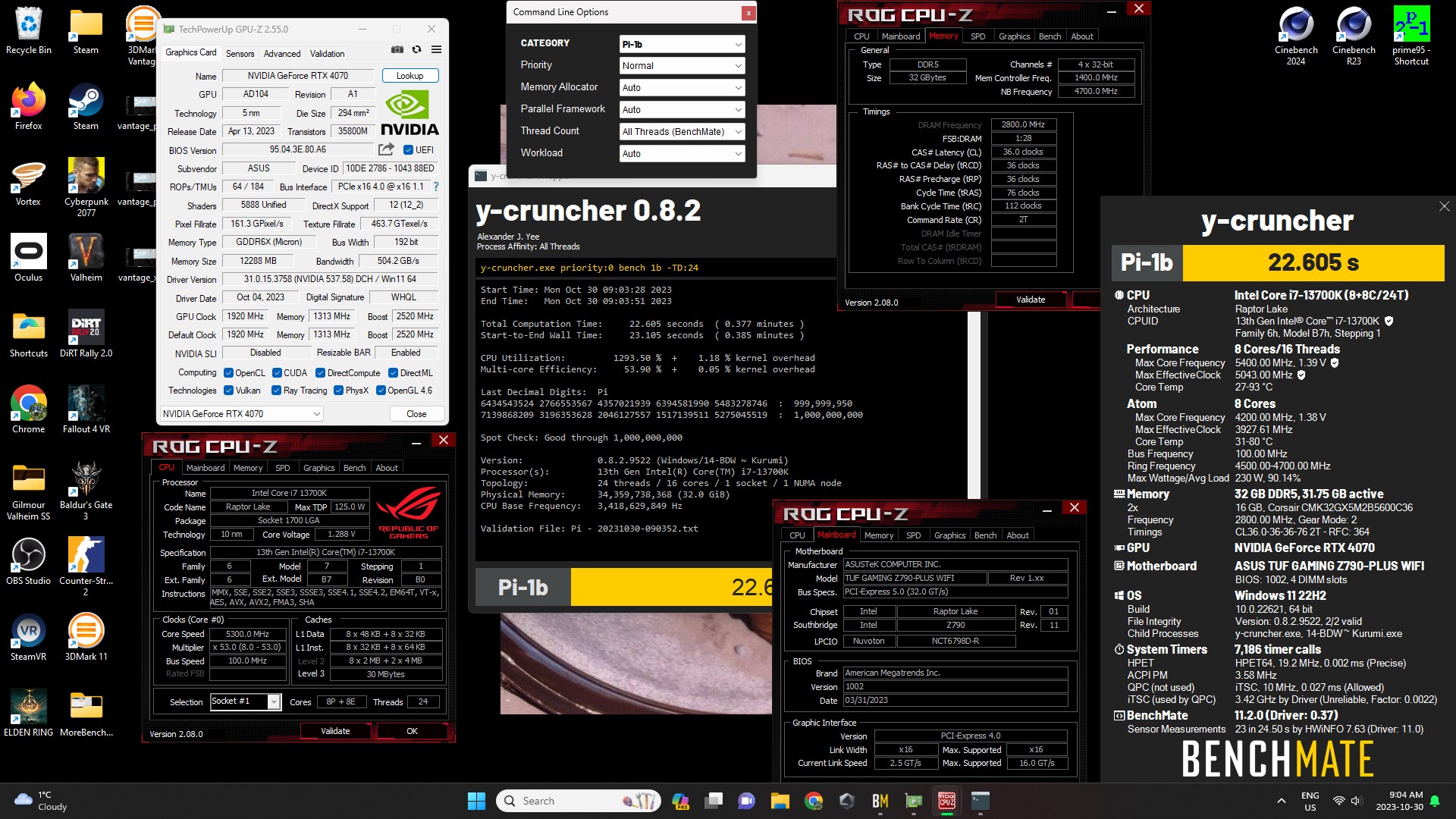The height and width of the screenshot is (819, 1456).
Task: Toggle the CUDA checkbox
Action: coord(277,373)
